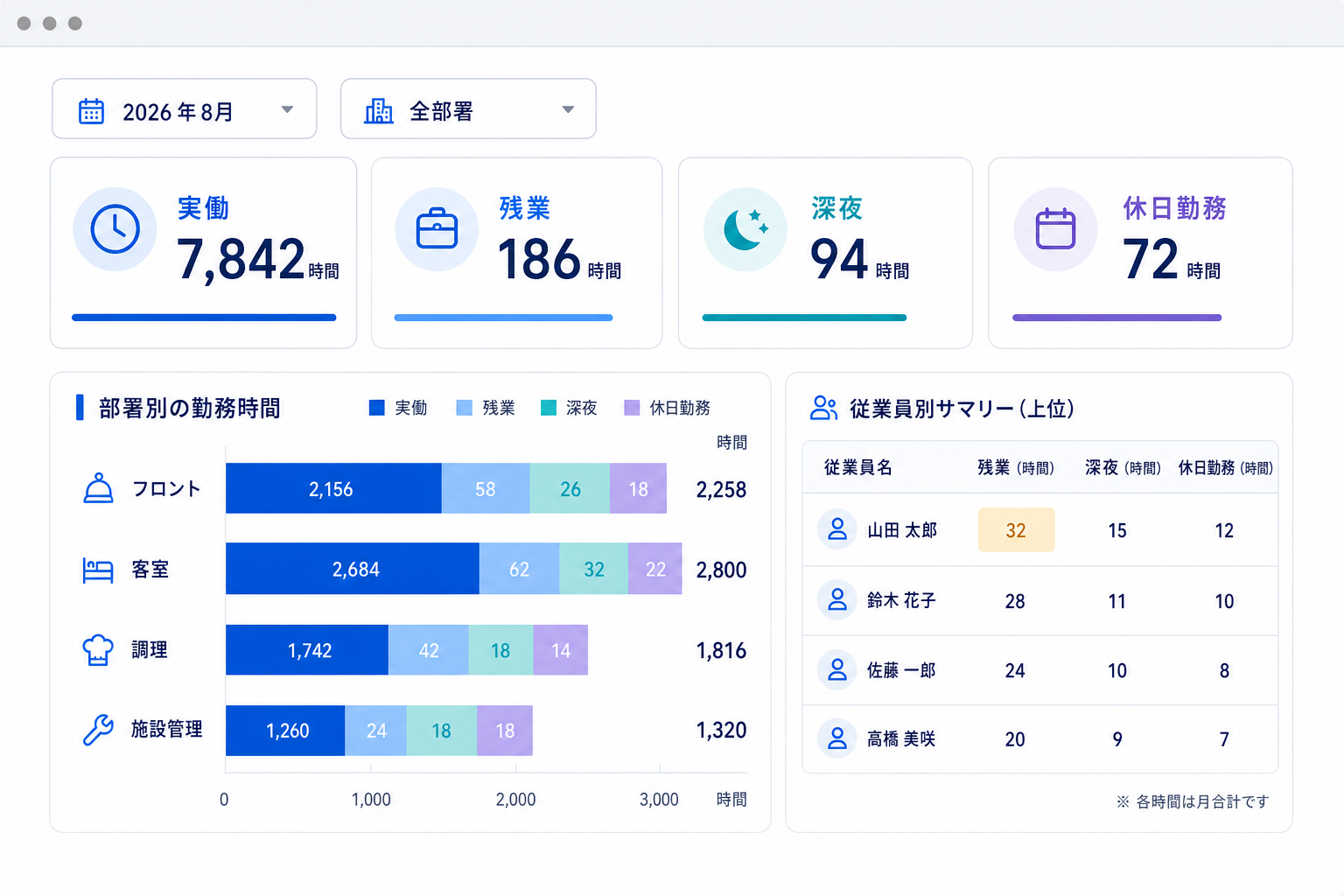Click the chef hat icon for 調理

98,650
